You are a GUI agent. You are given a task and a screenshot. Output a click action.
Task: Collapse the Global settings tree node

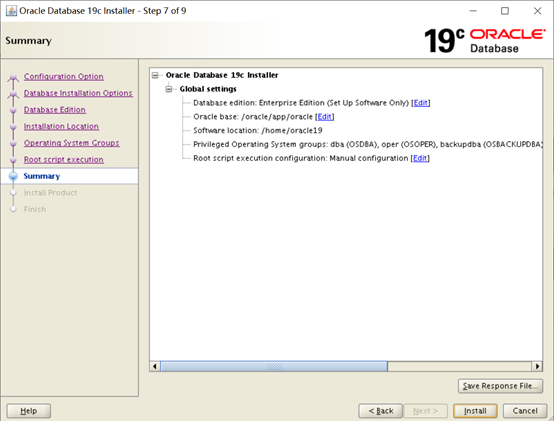(x=169, y=89)
